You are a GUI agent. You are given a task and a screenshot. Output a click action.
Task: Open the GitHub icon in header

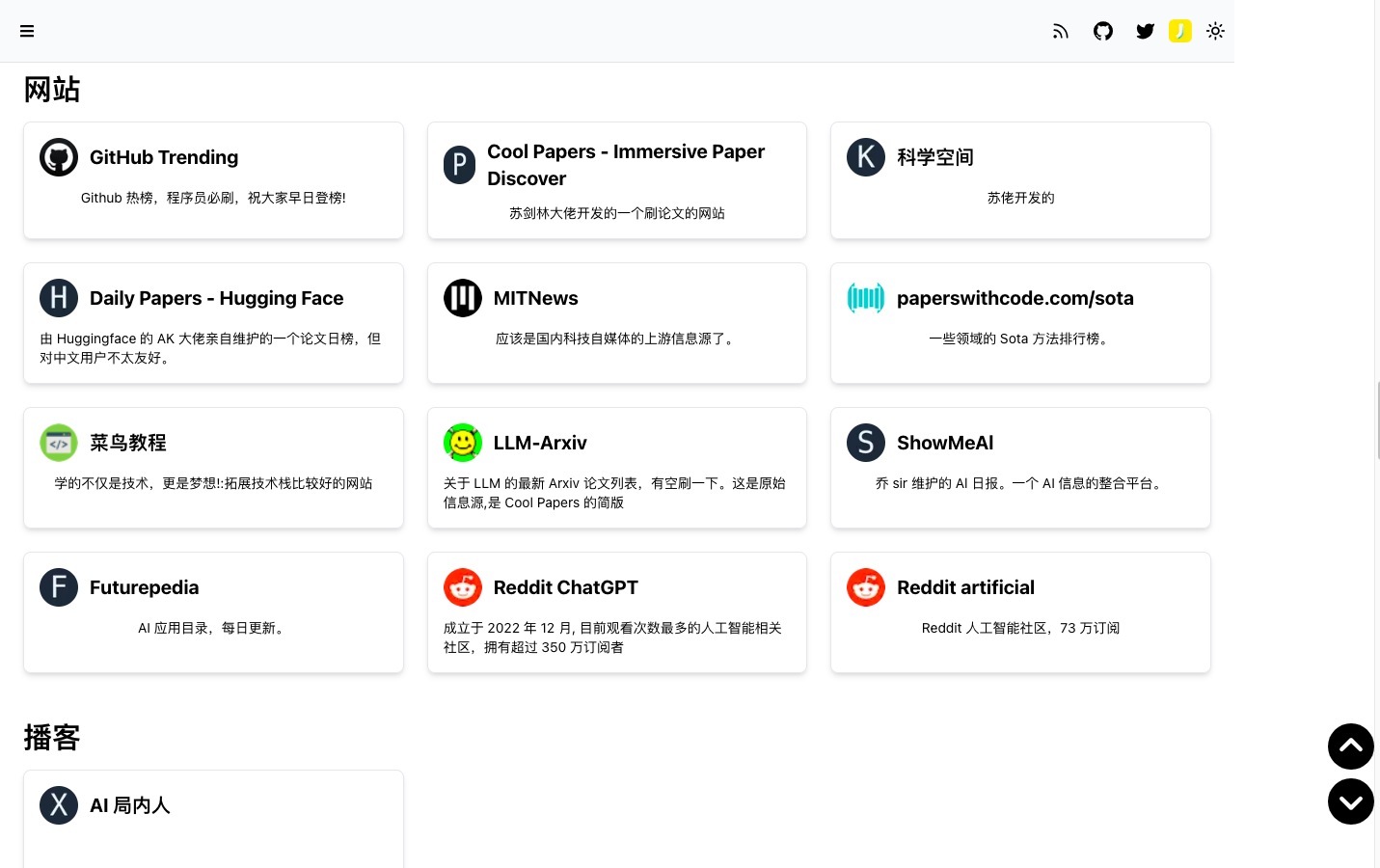click(x=1103, y=31)
